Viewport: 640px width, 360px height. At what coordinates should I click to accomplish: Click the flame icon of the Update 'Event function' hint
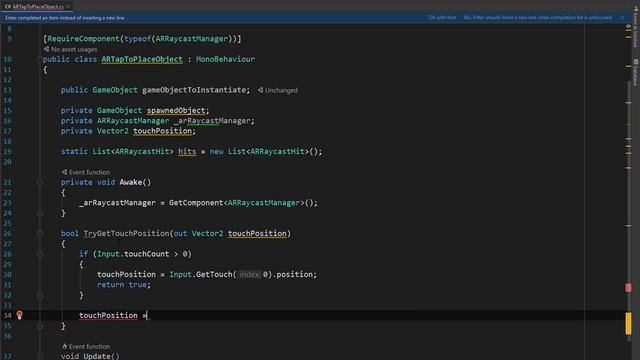tap(64, 347)
